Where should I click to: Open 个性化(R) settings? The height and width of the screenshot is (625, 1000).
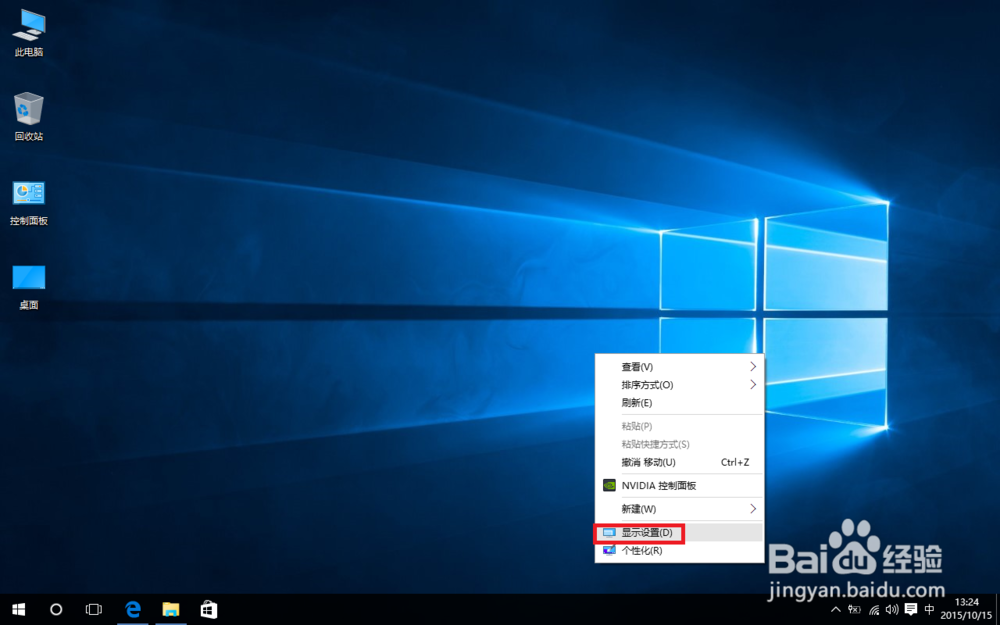641,551
